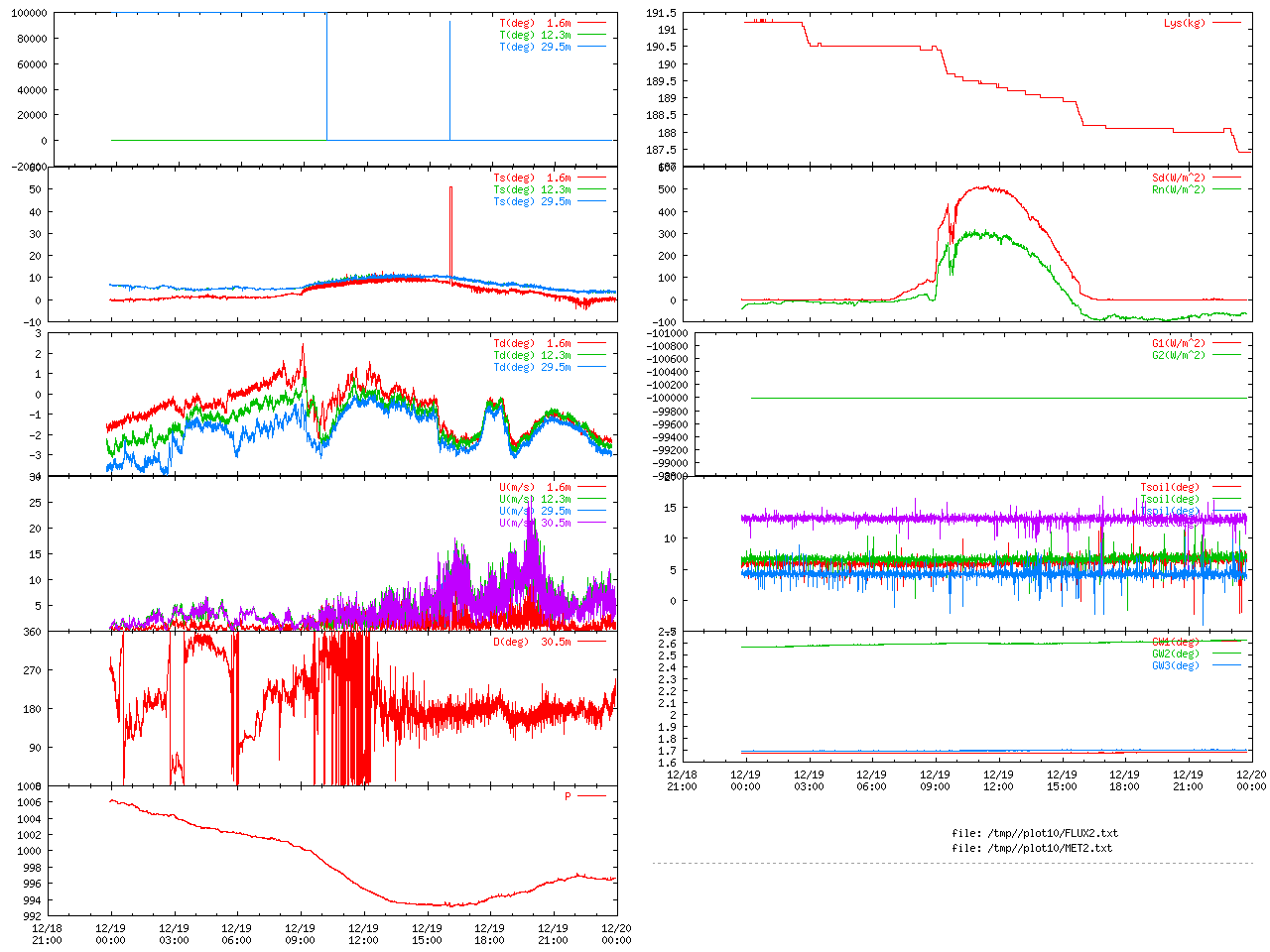Click the G2(W/m^2) legend label
The width and height of the screenshot is (1270, 952).
coord(1179,355)
